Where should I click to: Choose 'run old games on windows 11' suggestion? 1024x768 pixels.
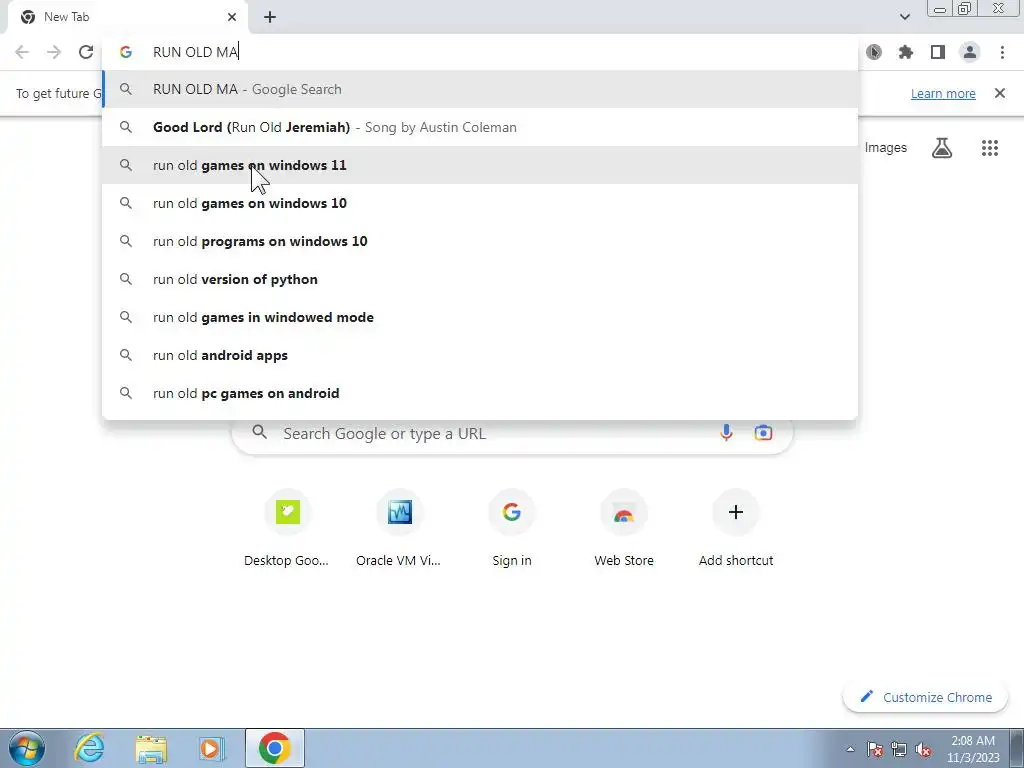tap(480, 165)
